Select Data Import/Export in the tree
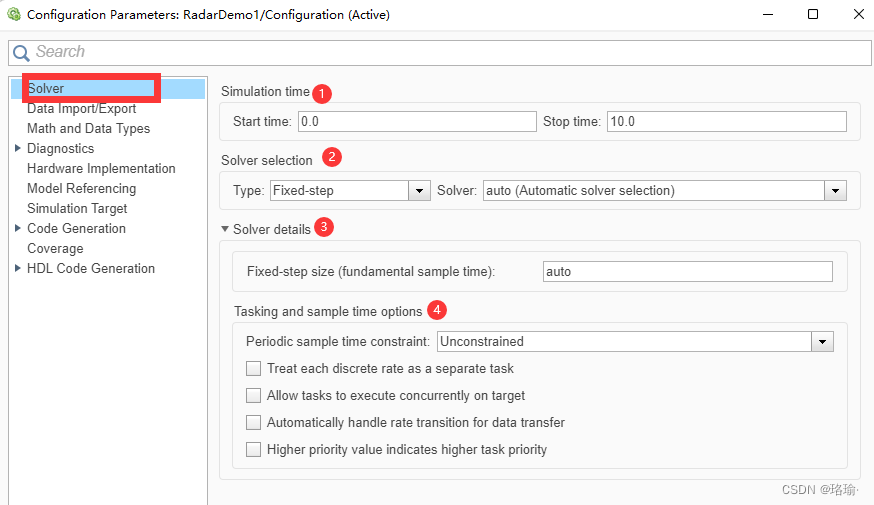This screenshot has height=505, width=874. 81,109
